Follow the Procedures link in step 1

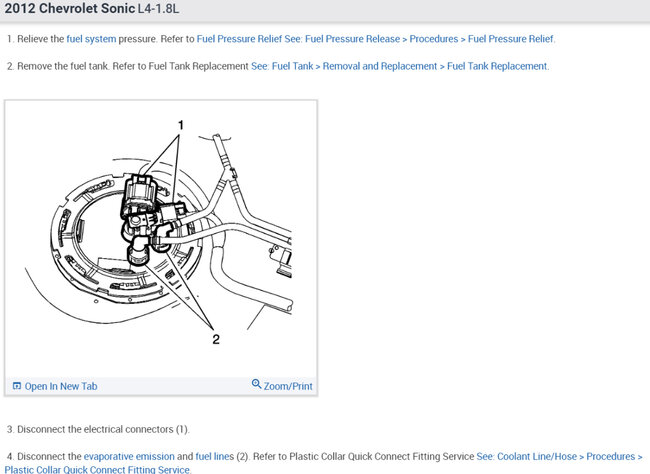coord(434,39)
